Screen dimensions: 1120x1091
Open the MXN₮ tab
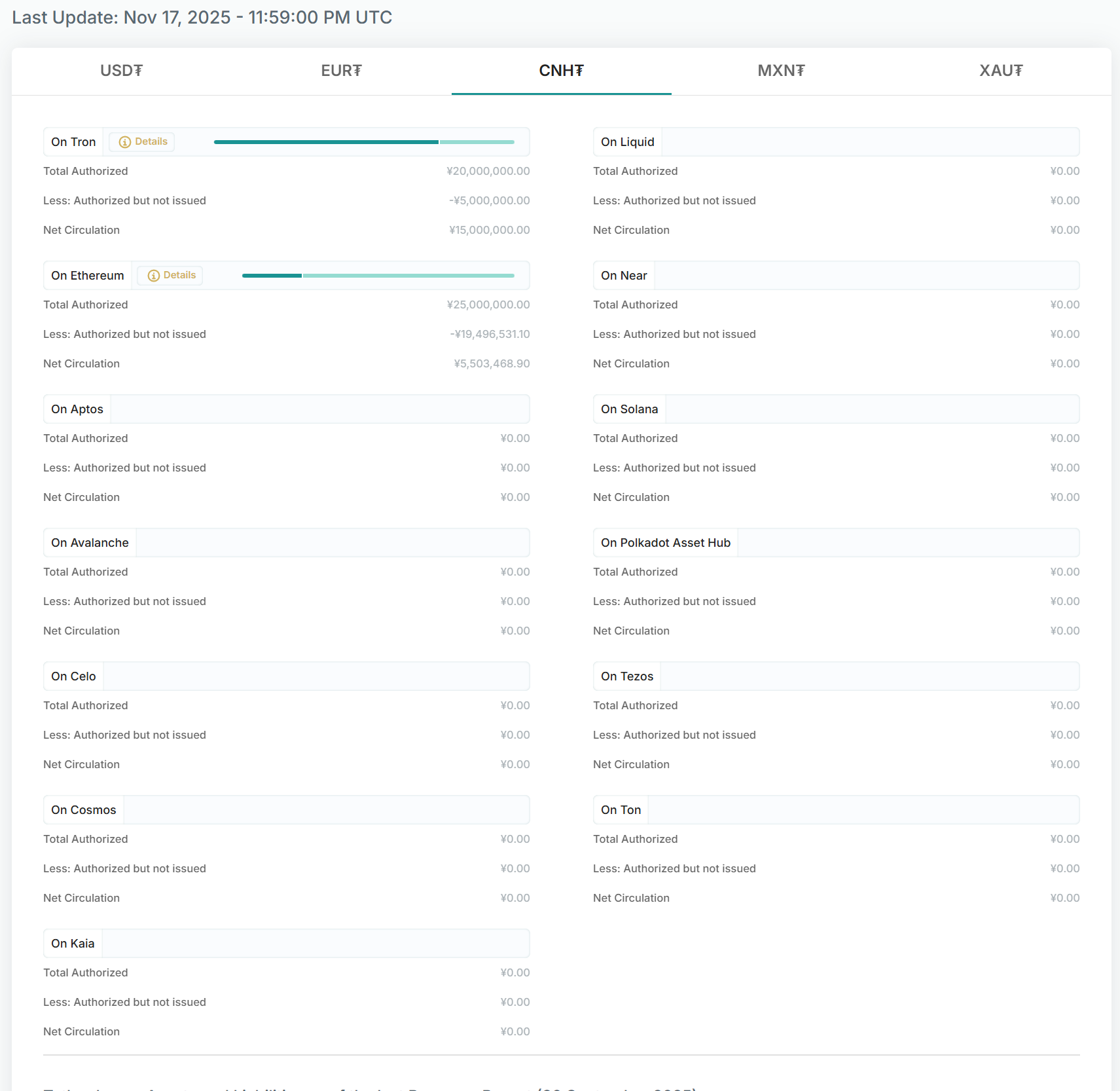[781, 71]
